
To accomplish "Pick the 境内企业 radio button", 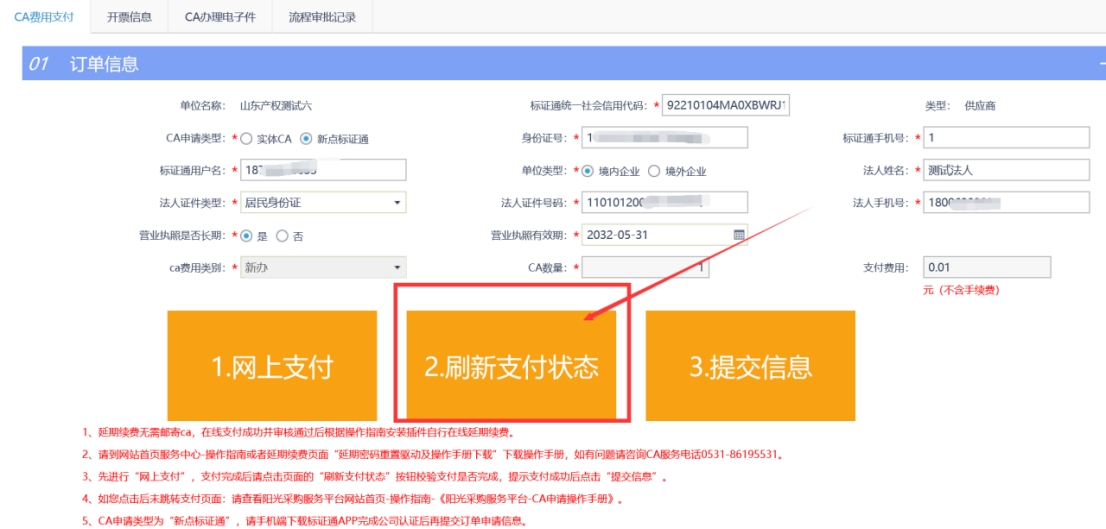I will (x=588, y=171).
